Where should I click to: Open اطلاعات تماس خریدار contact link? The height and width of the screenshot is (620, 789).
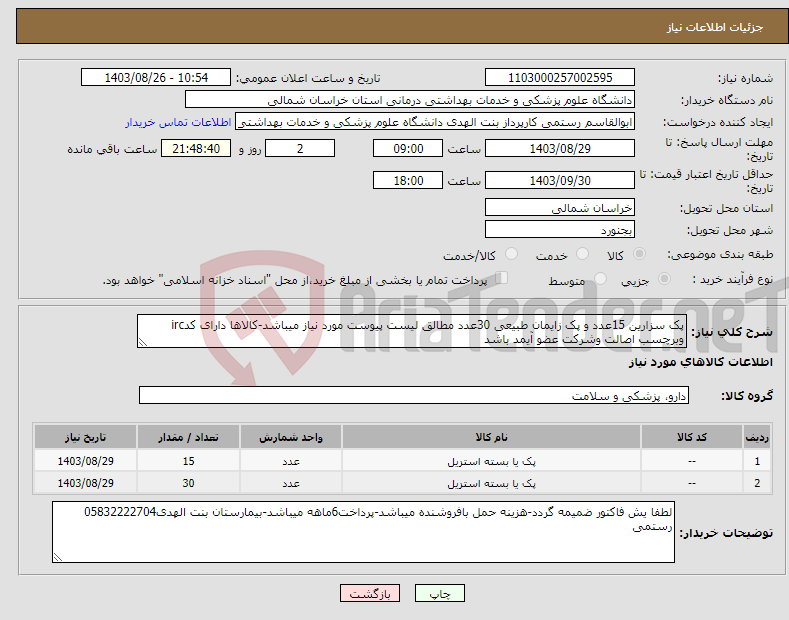178,122
